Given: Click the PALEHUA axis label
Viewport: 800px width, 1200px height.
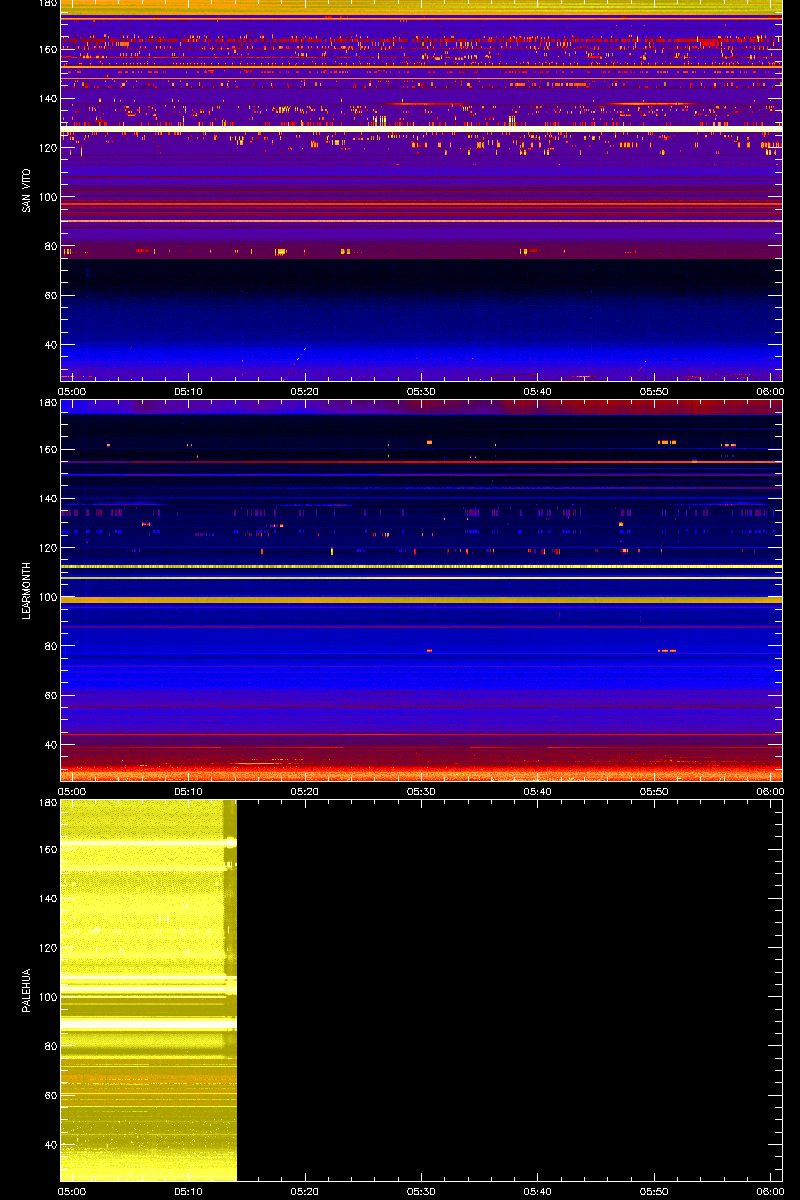Looking at the screenshot, I should (x=27, y=990).
